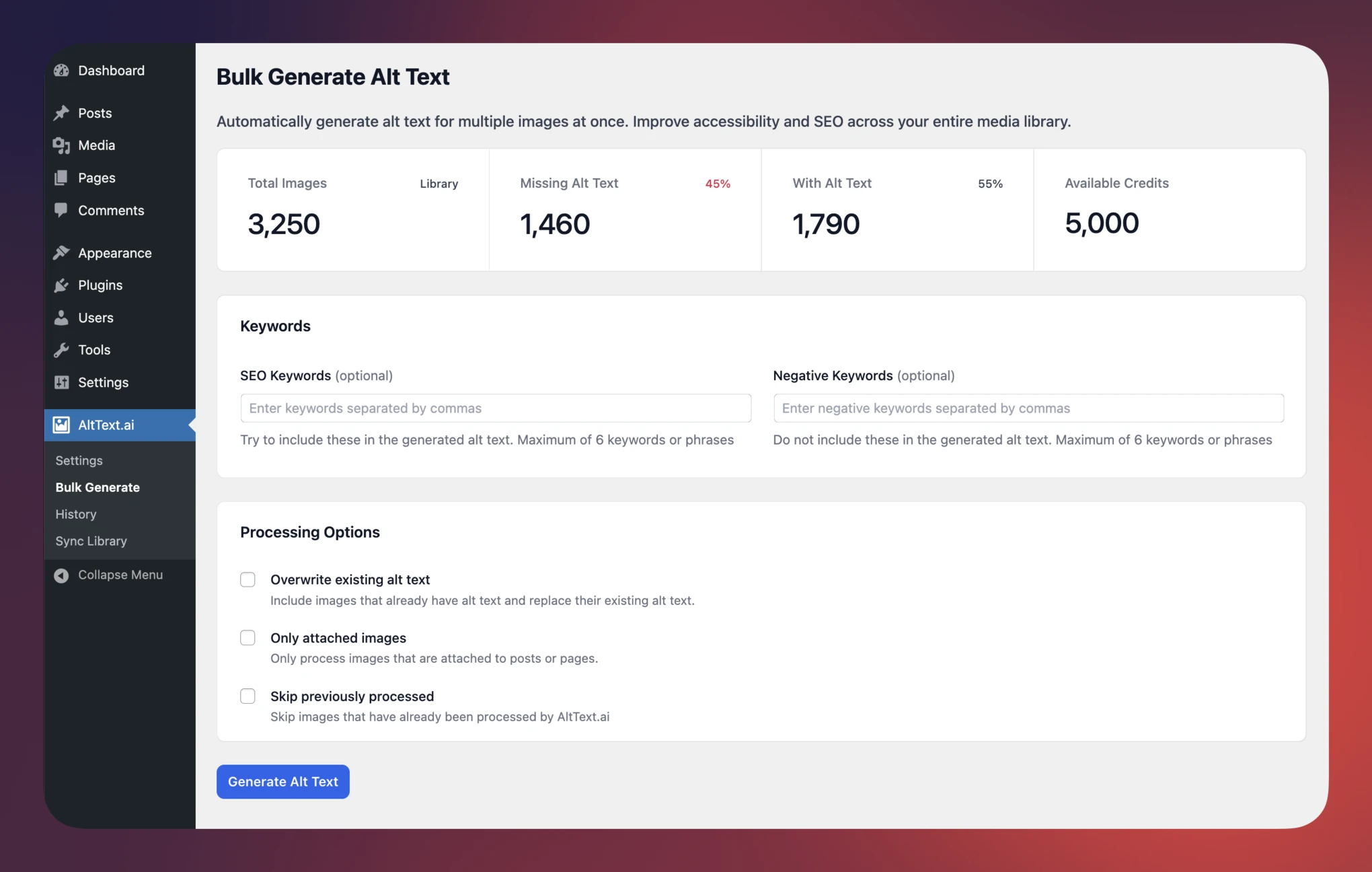Open Tools via the wrench icon
This screenshot has width=1372, height=872.
(x=62, y=349)
